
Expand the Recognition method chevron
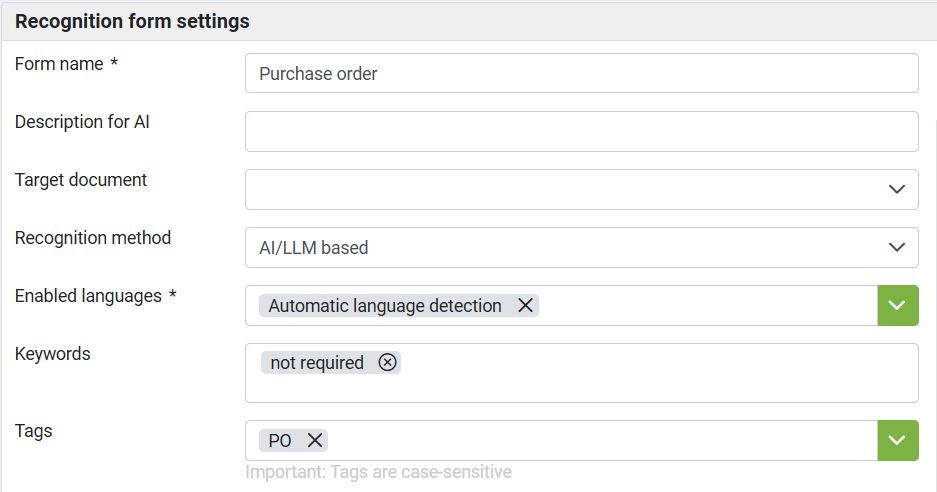pos(897,248)
